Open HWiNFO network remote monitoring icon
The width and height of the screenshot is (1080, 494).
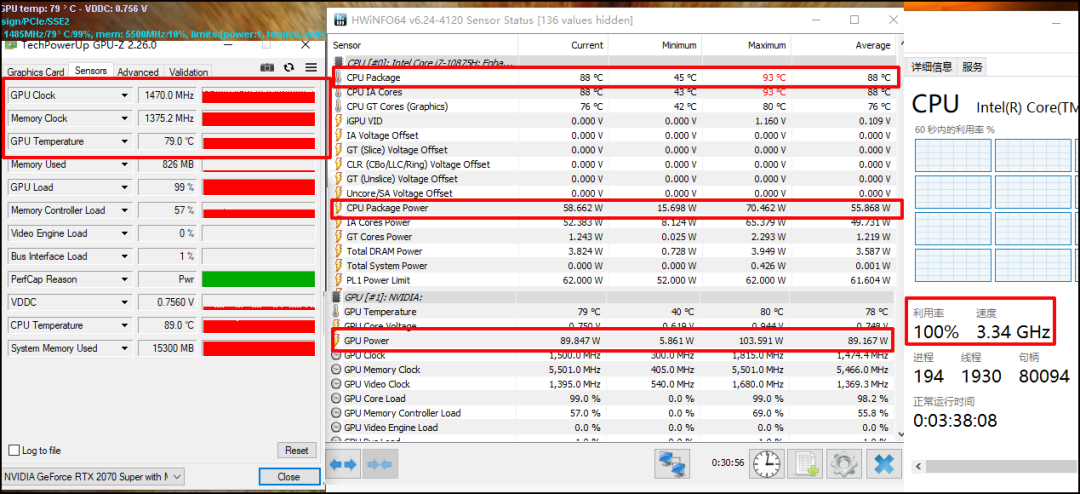click(x=672, y=465)
